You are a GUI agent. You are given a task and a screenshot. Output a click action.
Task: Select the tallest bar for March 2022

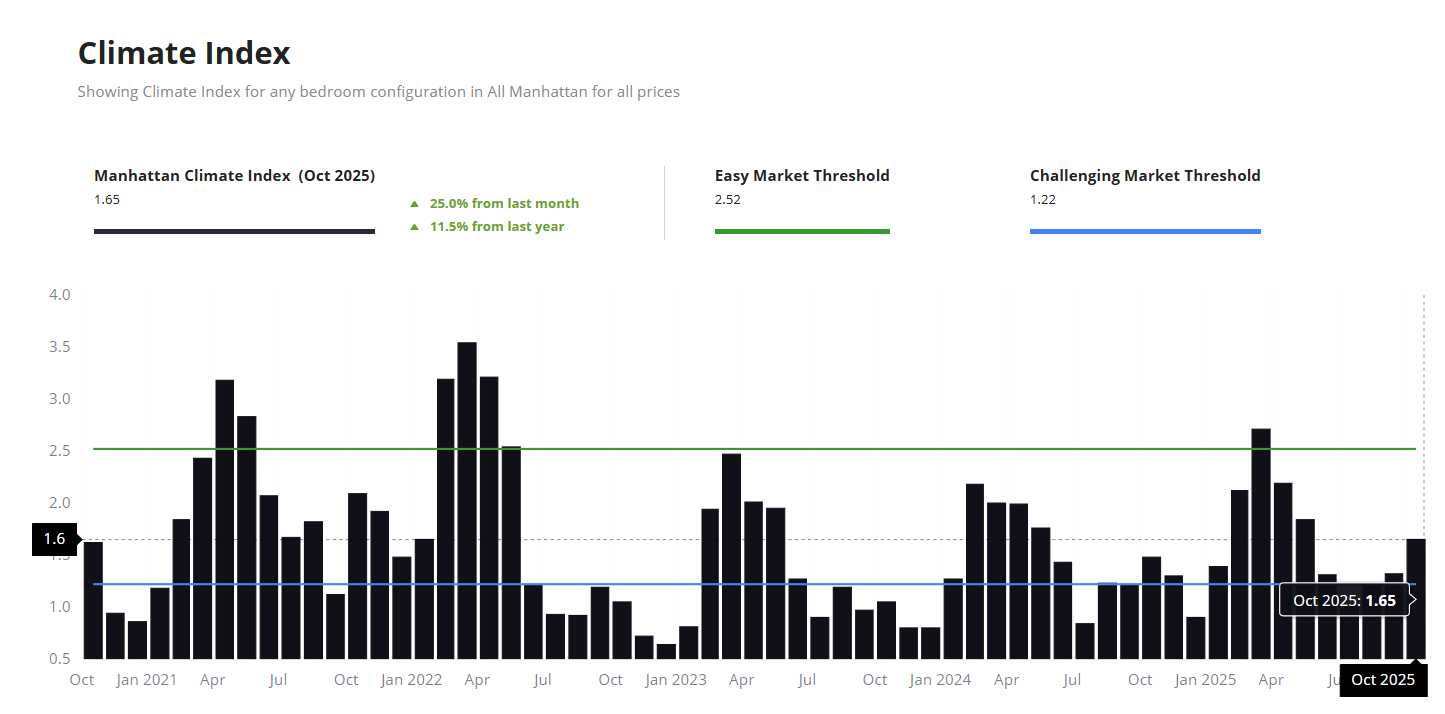pos(467,500)
